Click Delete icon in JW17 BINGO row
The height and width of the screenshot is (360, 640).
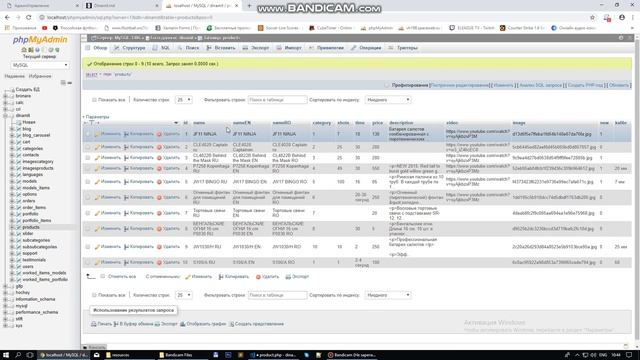[x=159, y=182]
